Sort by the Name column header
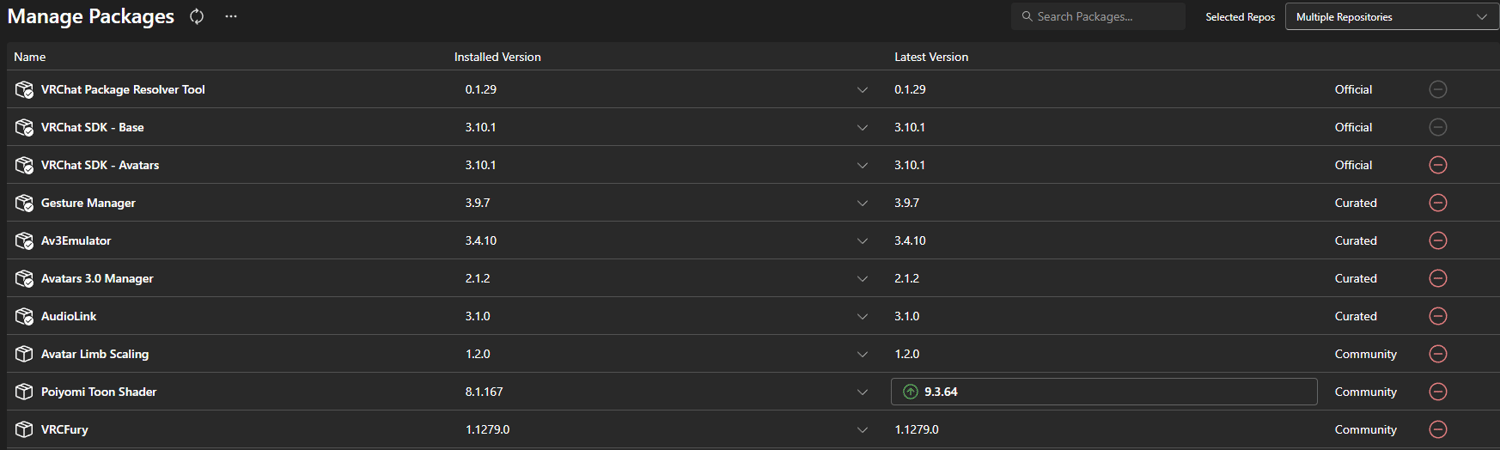 30,57
